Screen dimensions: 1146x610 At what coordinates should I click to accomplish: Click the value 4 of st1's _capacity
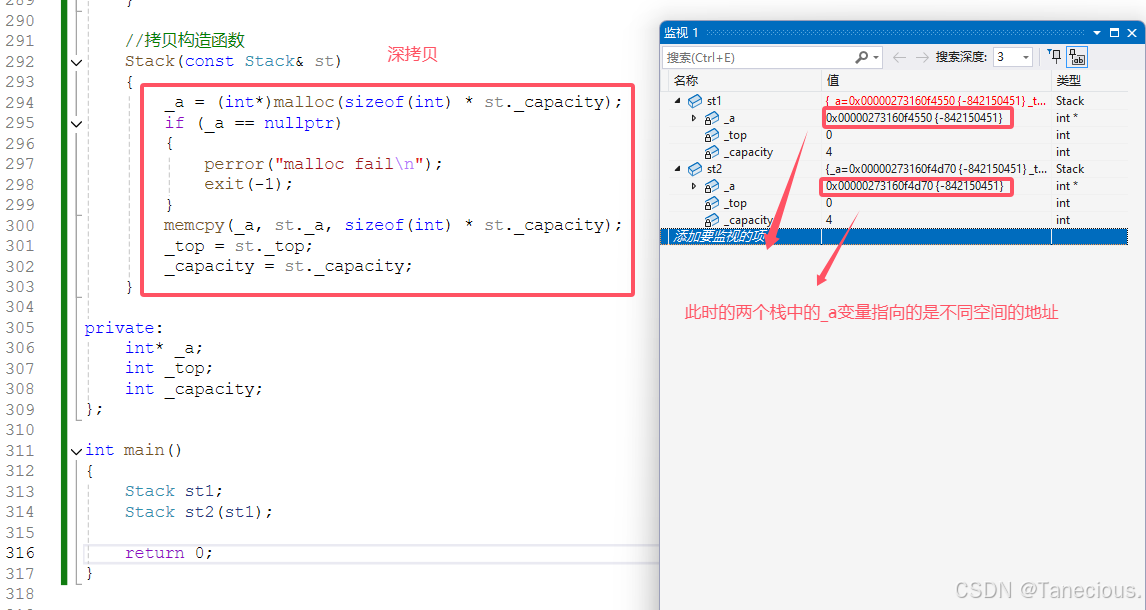[829, 152]
